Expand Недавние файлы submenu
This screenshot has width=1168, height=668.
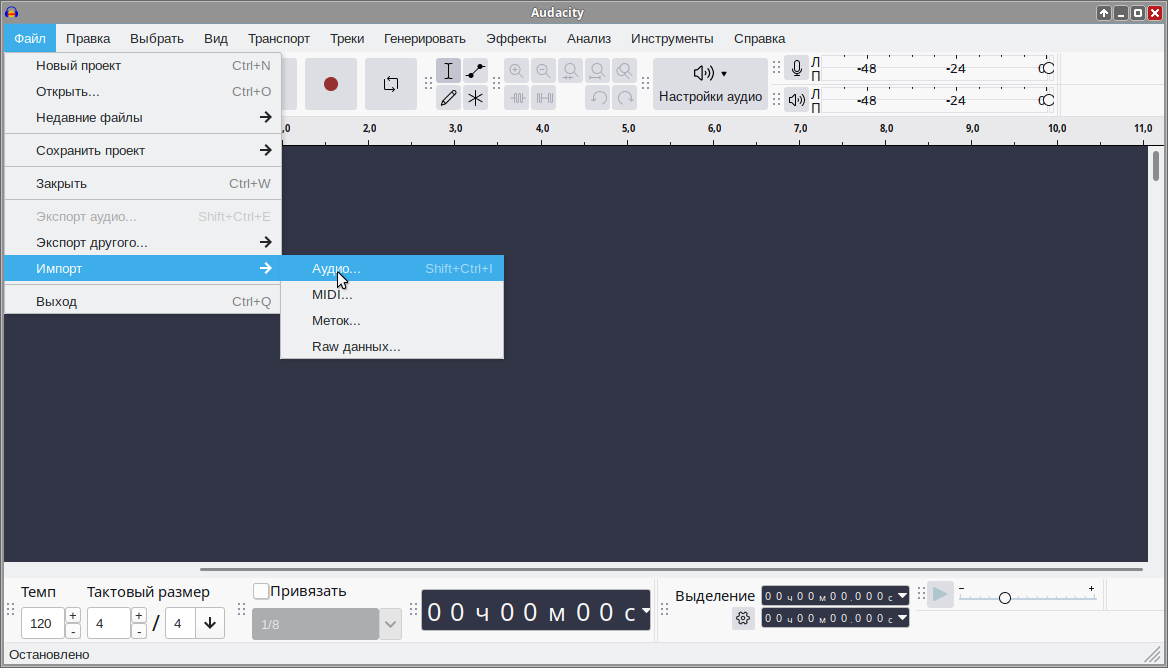(x=142, y=118)
